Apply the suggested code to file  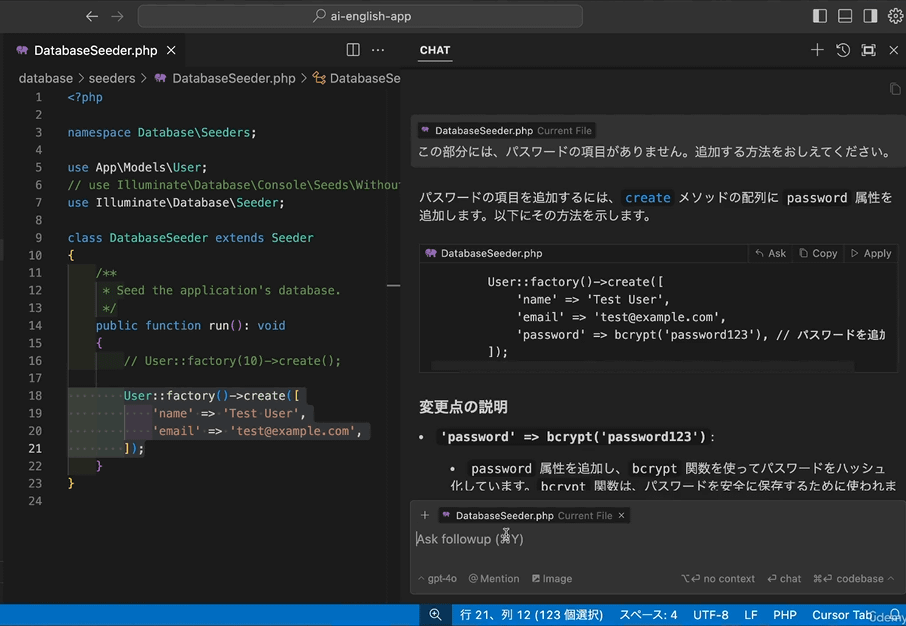[870, 254]
